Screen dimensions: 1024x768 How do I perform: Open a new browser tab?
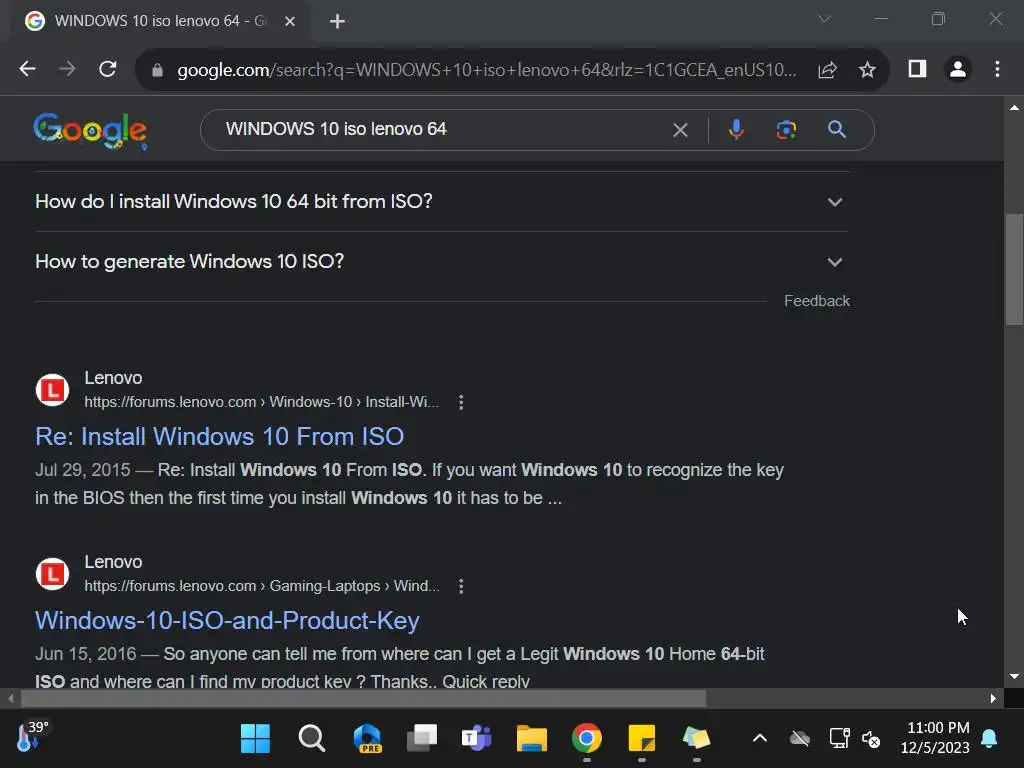point(337,22)
